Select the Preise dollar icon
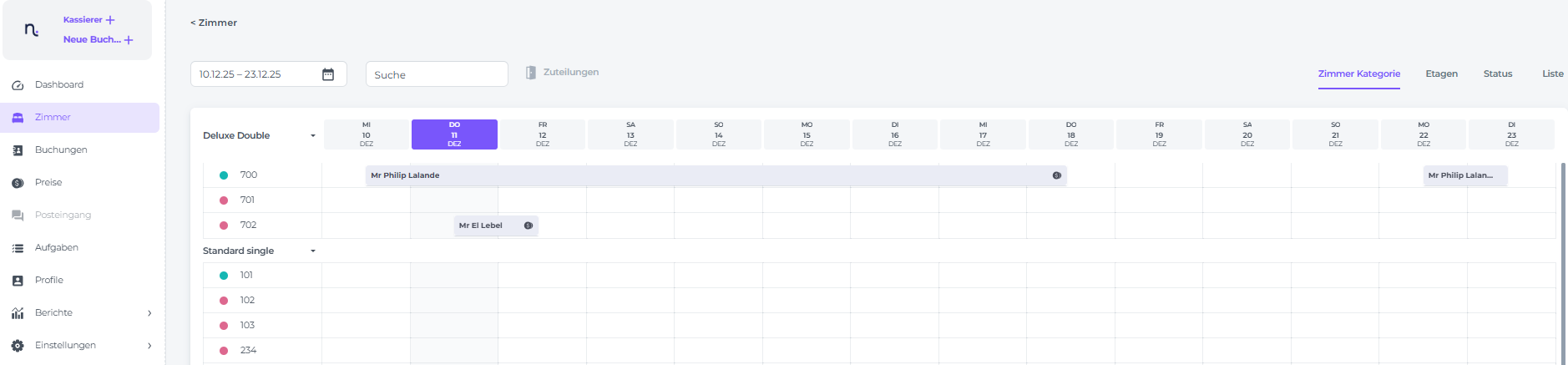The image size is (1568, 365). [18, 183]
